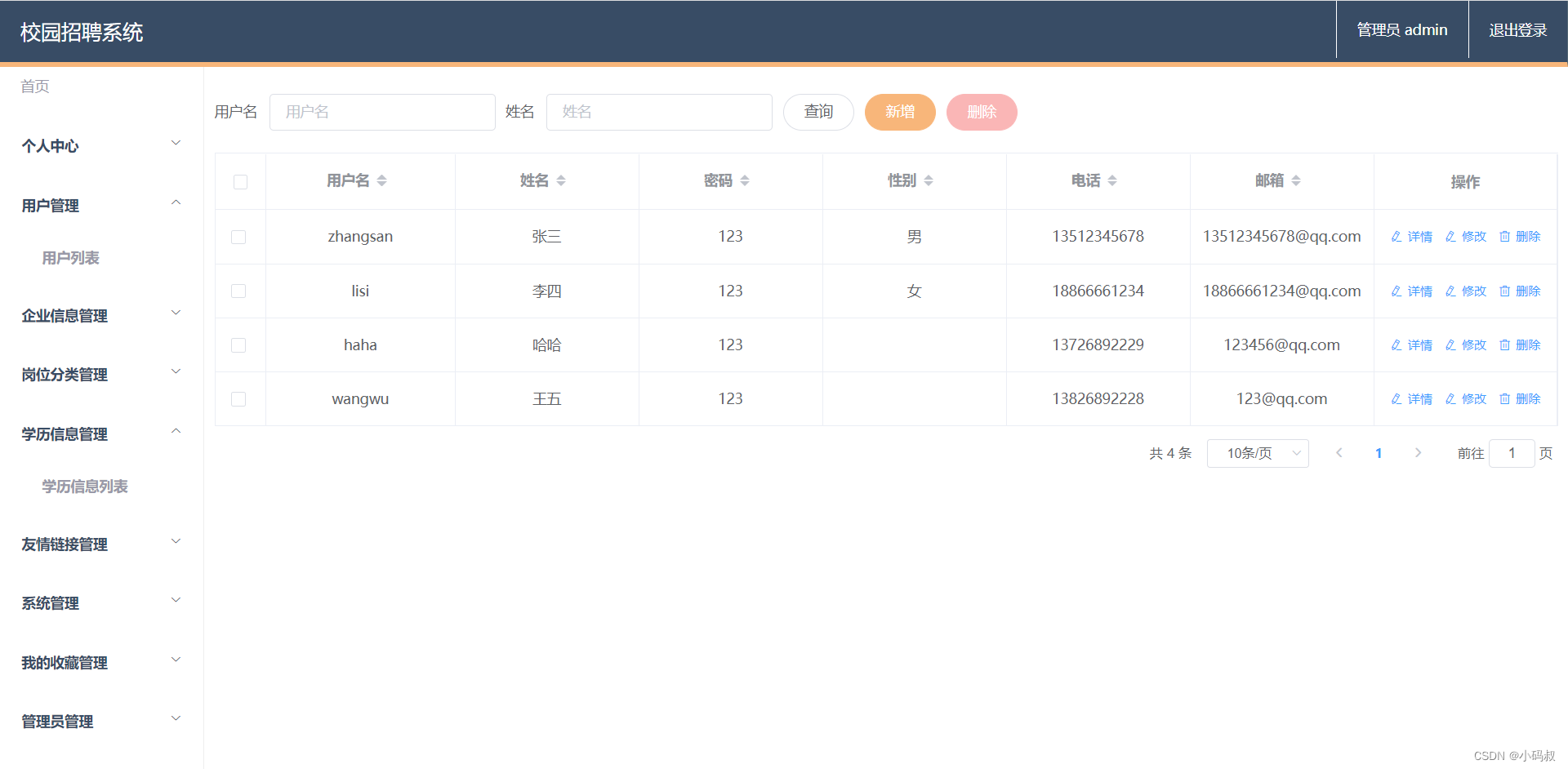This screenshot has width=1568, height=769.
Task: Expand 企业信息管理 sidebar menu
Action: point(101,315)
